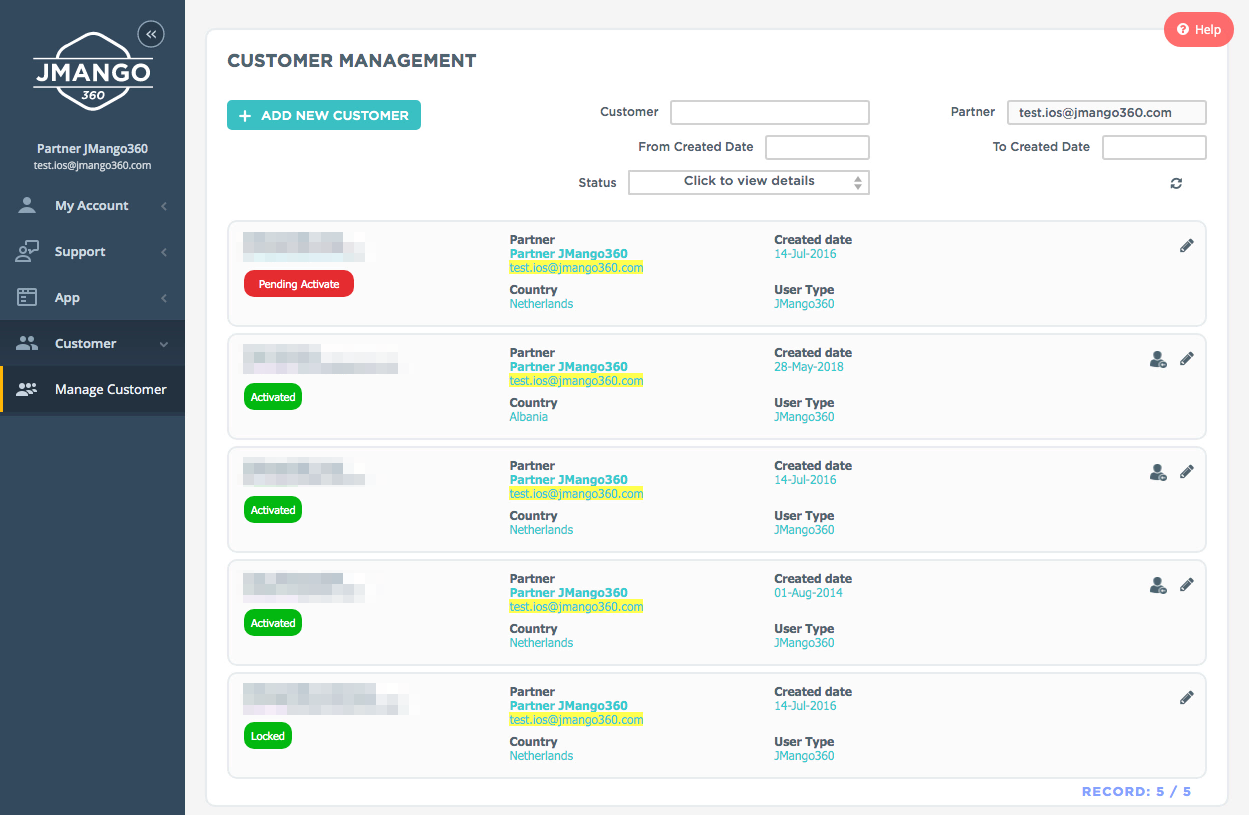Click Activated badge of 01-Aug-2014 customer
The image size is (1249, 815).
(273, 623)
